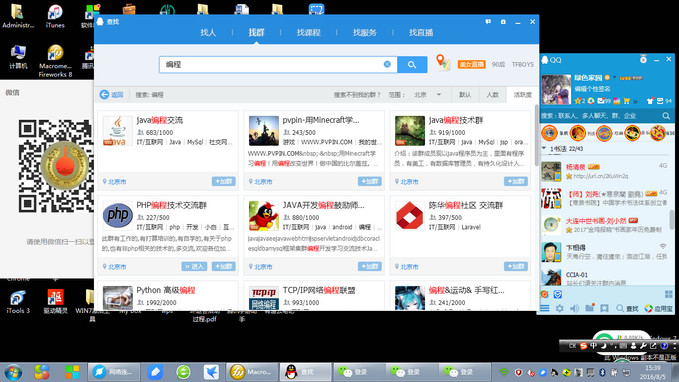This screenshot has height=382, width=679.
Task: Go back with the 返回 arrow
Action: tap(111, 94)
